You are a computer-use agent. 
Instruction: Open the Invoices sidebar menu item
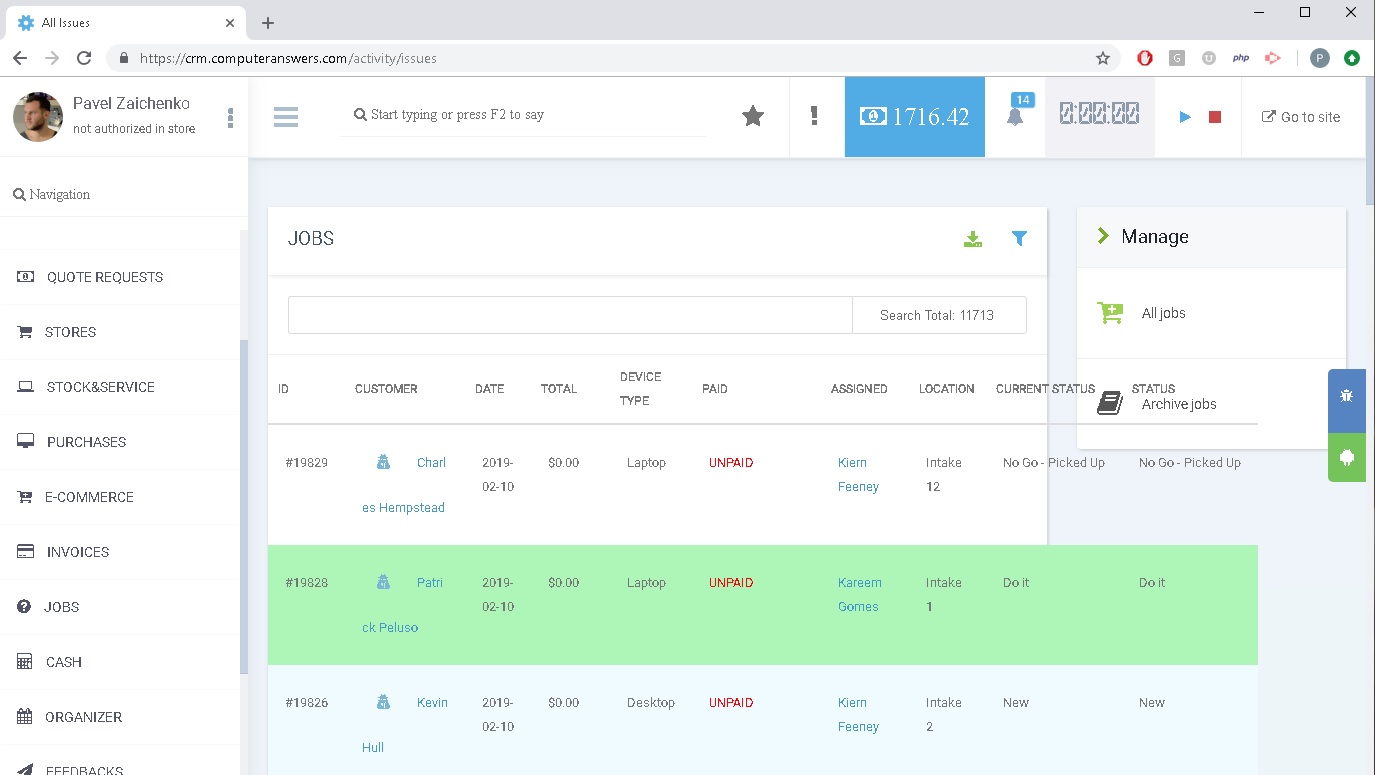[x=77, y=552]
